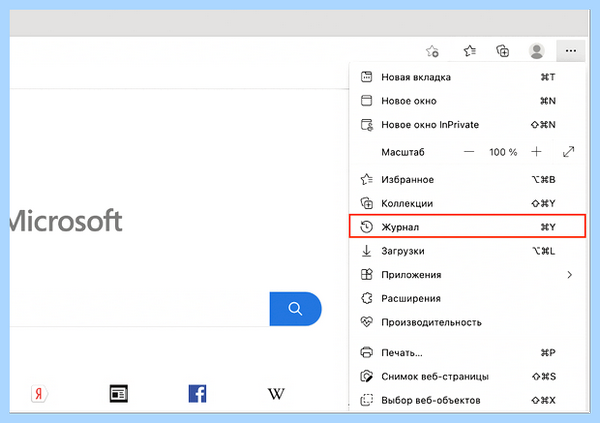
Task: Open Производительность from the menu
Action: (x=468, y=322)
